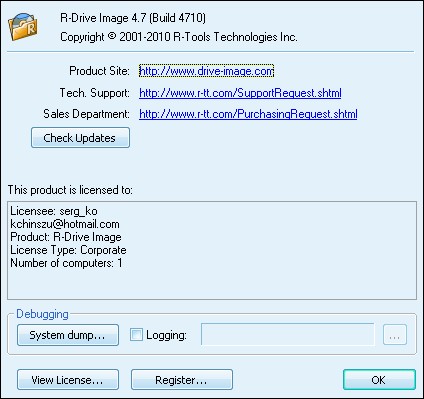
Task: Click the R-Drive Image folder icon
Action: pos(23,27)
